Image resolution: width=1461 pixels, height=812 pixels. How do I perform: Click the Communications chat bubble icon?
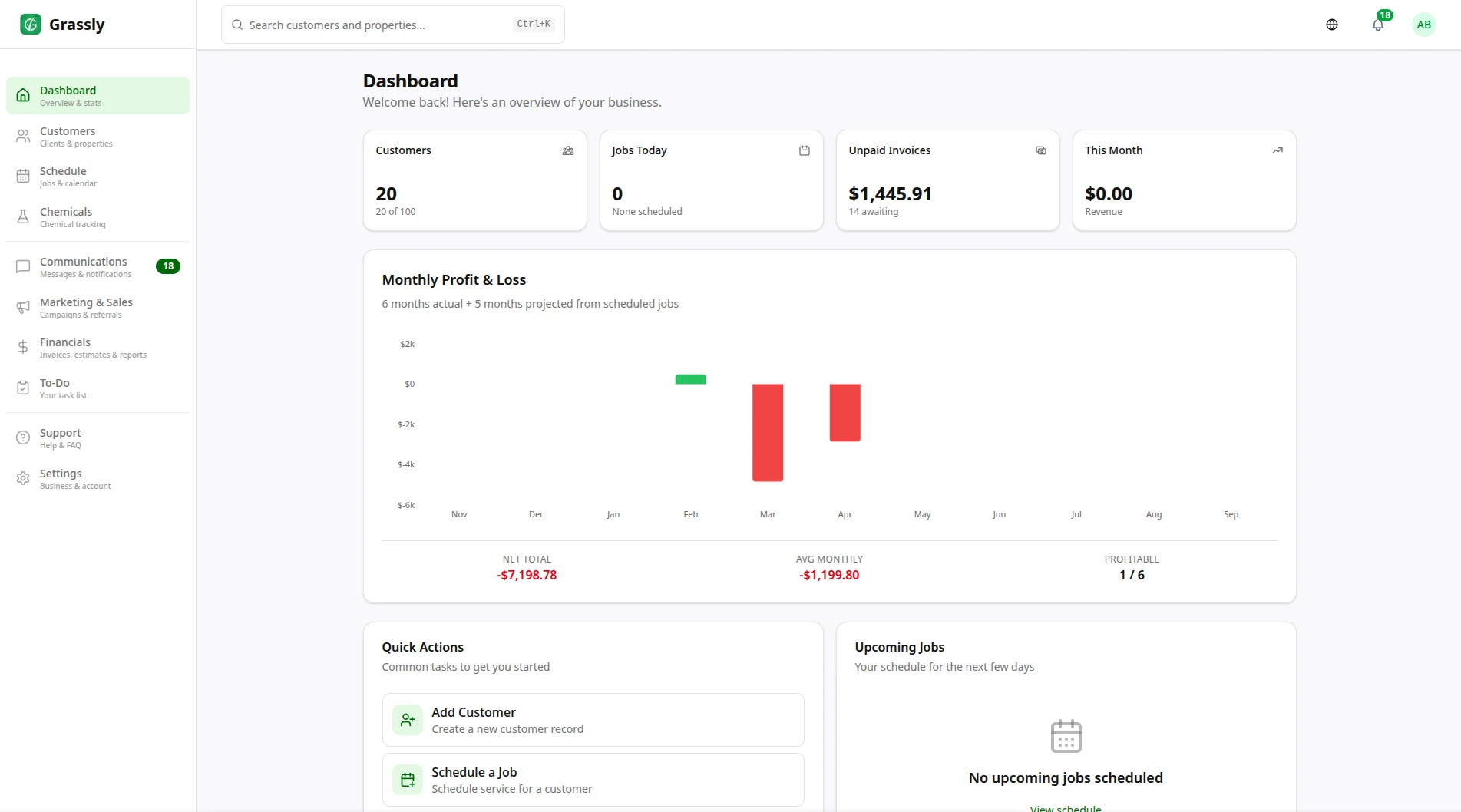(23, 267)
